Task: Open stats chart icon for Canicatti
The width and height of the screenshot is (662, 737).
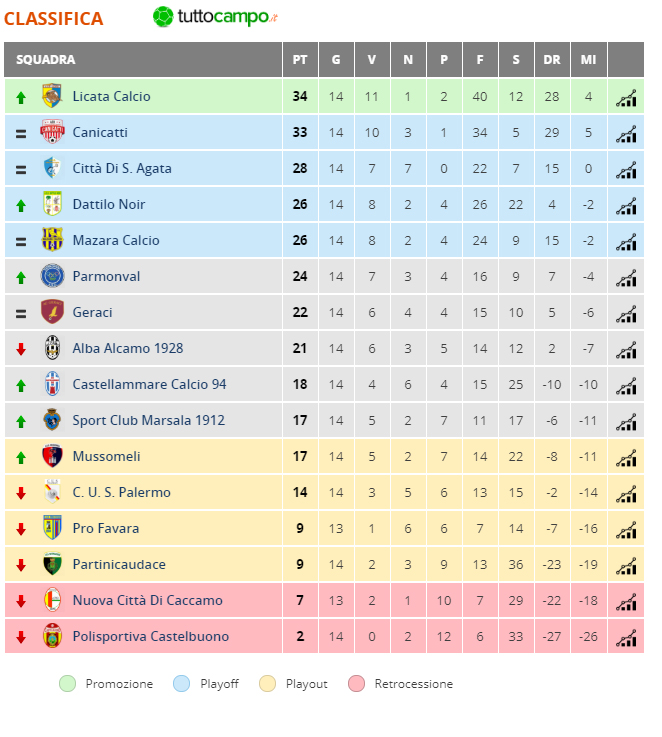Action: coord(626,134)
